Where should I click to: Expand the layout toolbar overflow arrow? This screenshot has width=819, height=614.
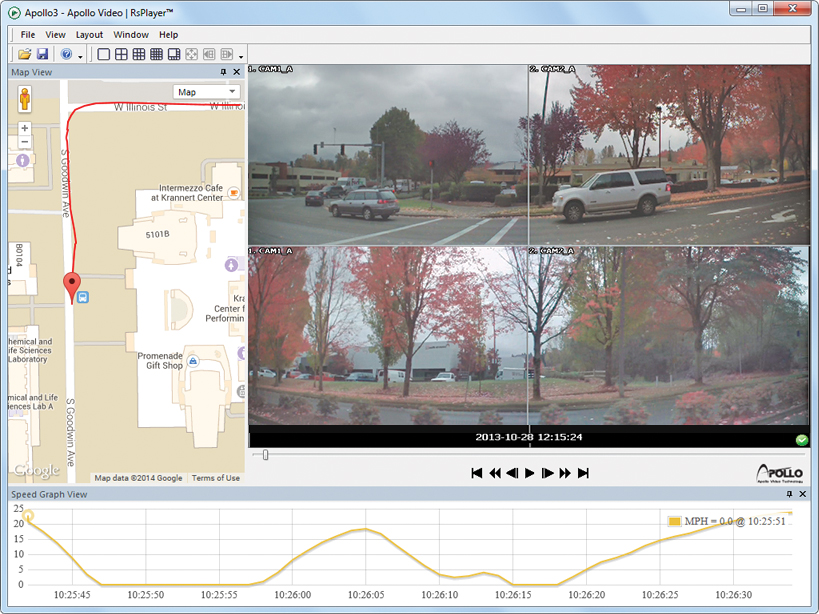coord(241,56)
